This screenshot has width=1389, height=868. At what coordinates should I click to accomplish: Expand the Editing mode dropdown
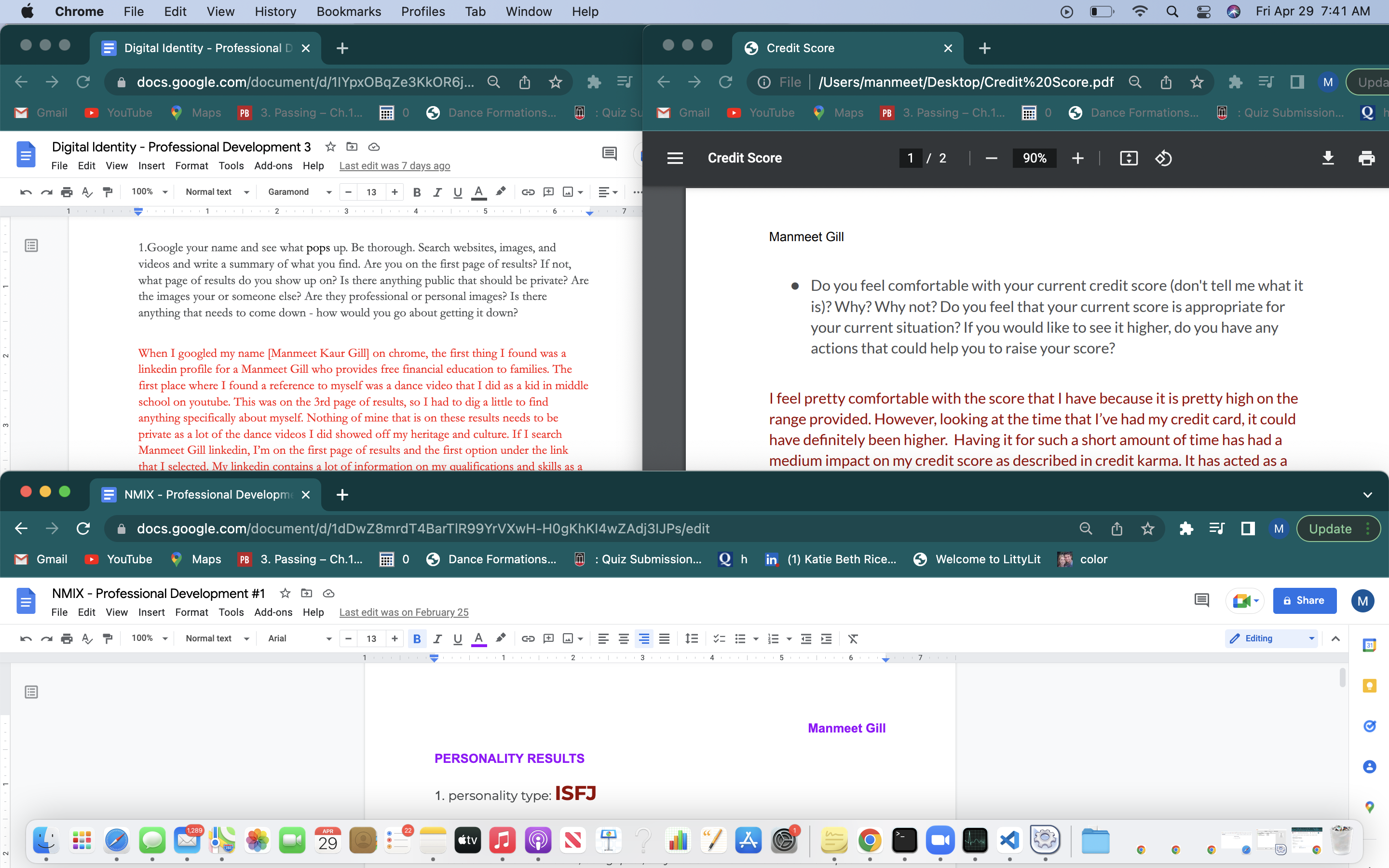coord(1272,638)
